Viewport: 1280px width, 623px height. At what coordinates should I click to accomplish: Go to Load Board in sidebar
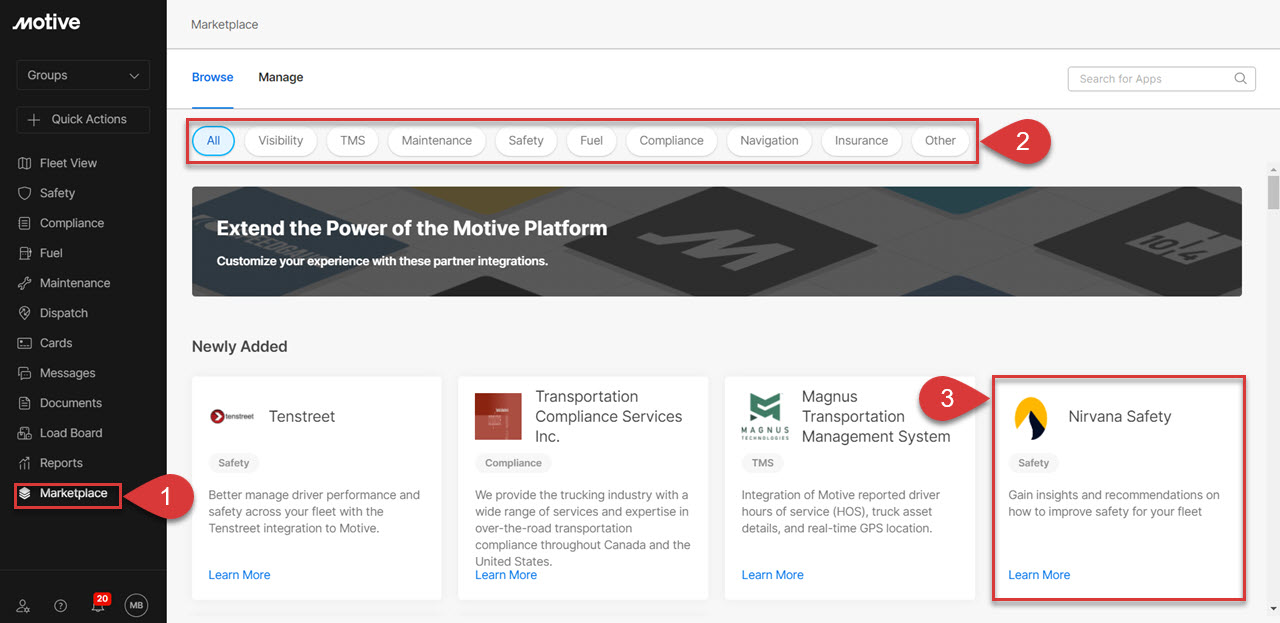[x=71, y=433]
